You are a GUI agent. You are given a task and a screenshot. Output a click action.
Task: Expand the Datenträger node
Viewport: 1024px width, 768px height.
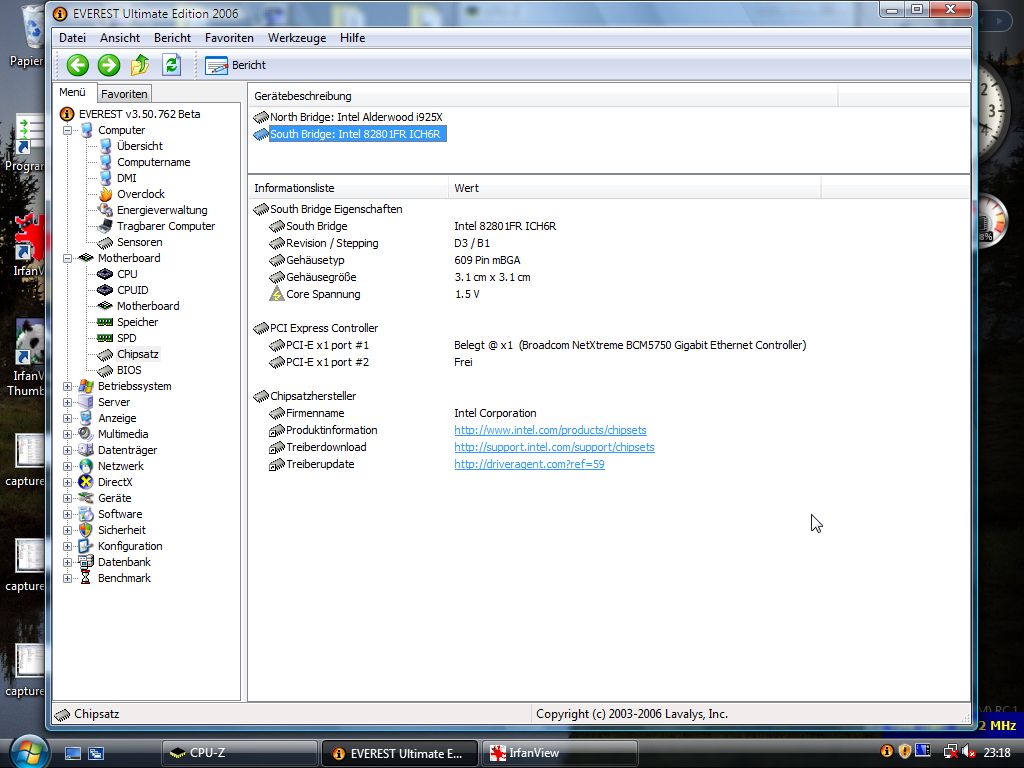point(67,450)
